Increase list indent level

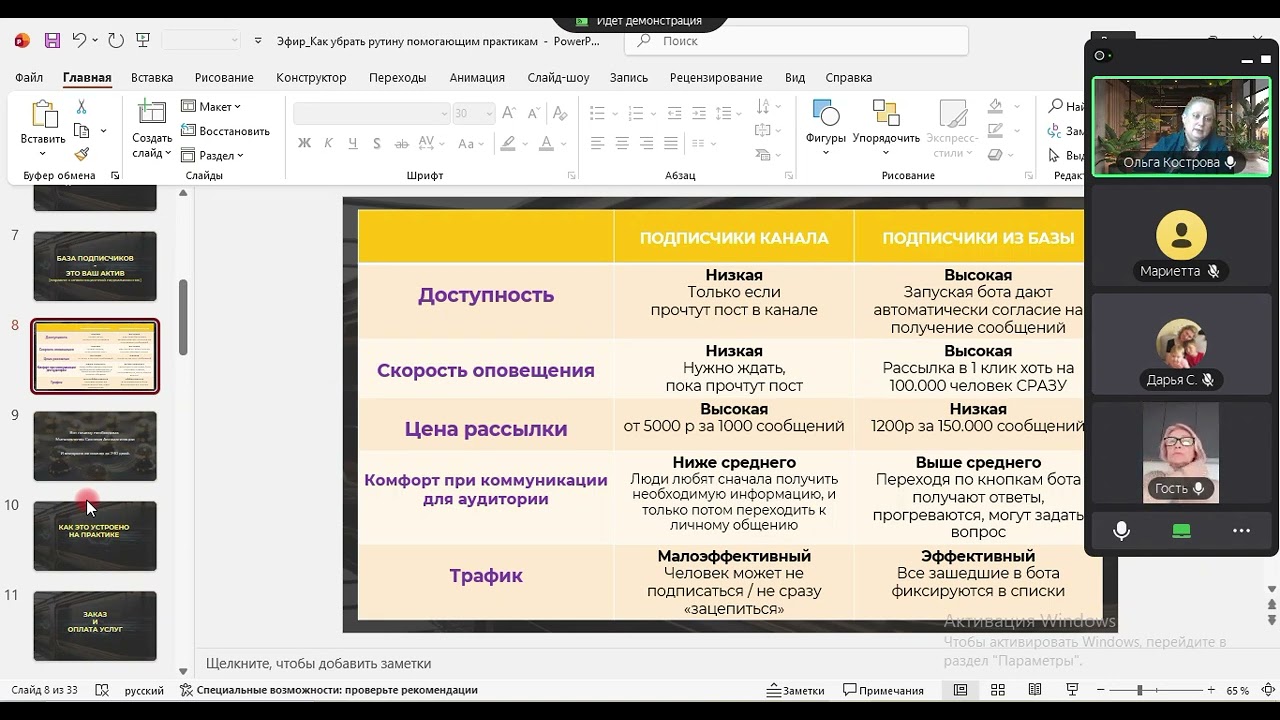[699, 114]
